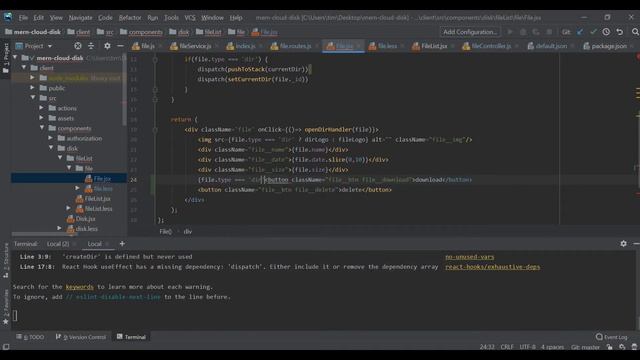Click the Terminal tool window button
The height and width of the screenshot is (360, 640).
click(x=131, y=337)
